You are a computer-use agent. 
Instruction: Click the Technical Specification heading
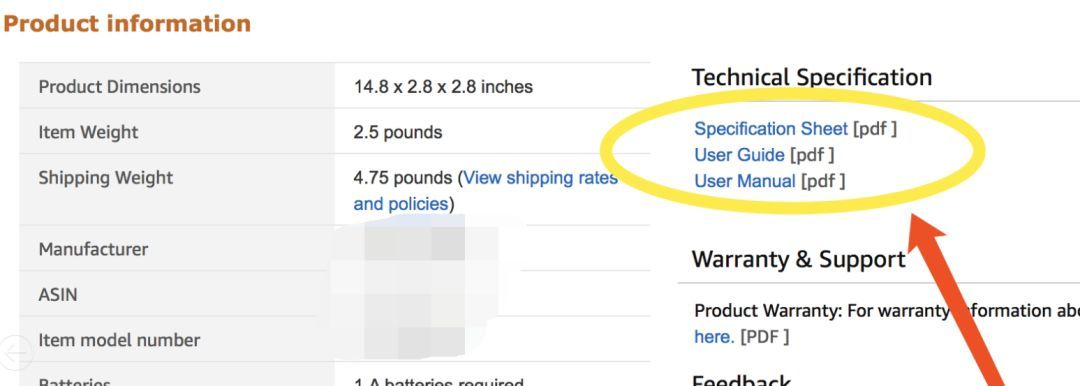click(x=811, y=77)
